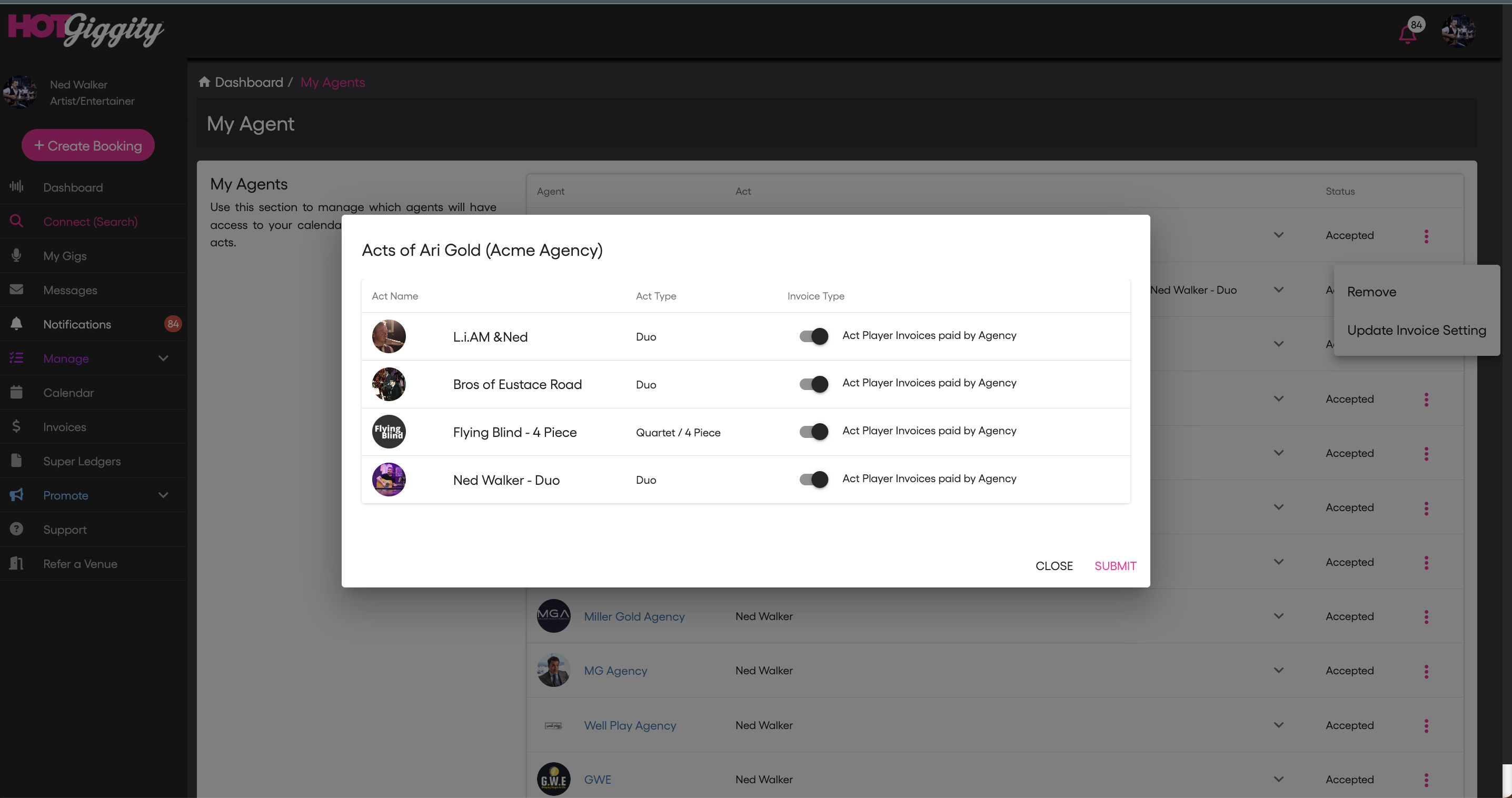The image size is (1512, 798).
Task: Switch off invoice toggle for Ned Walker - Duo
Action: coord(813,480)
